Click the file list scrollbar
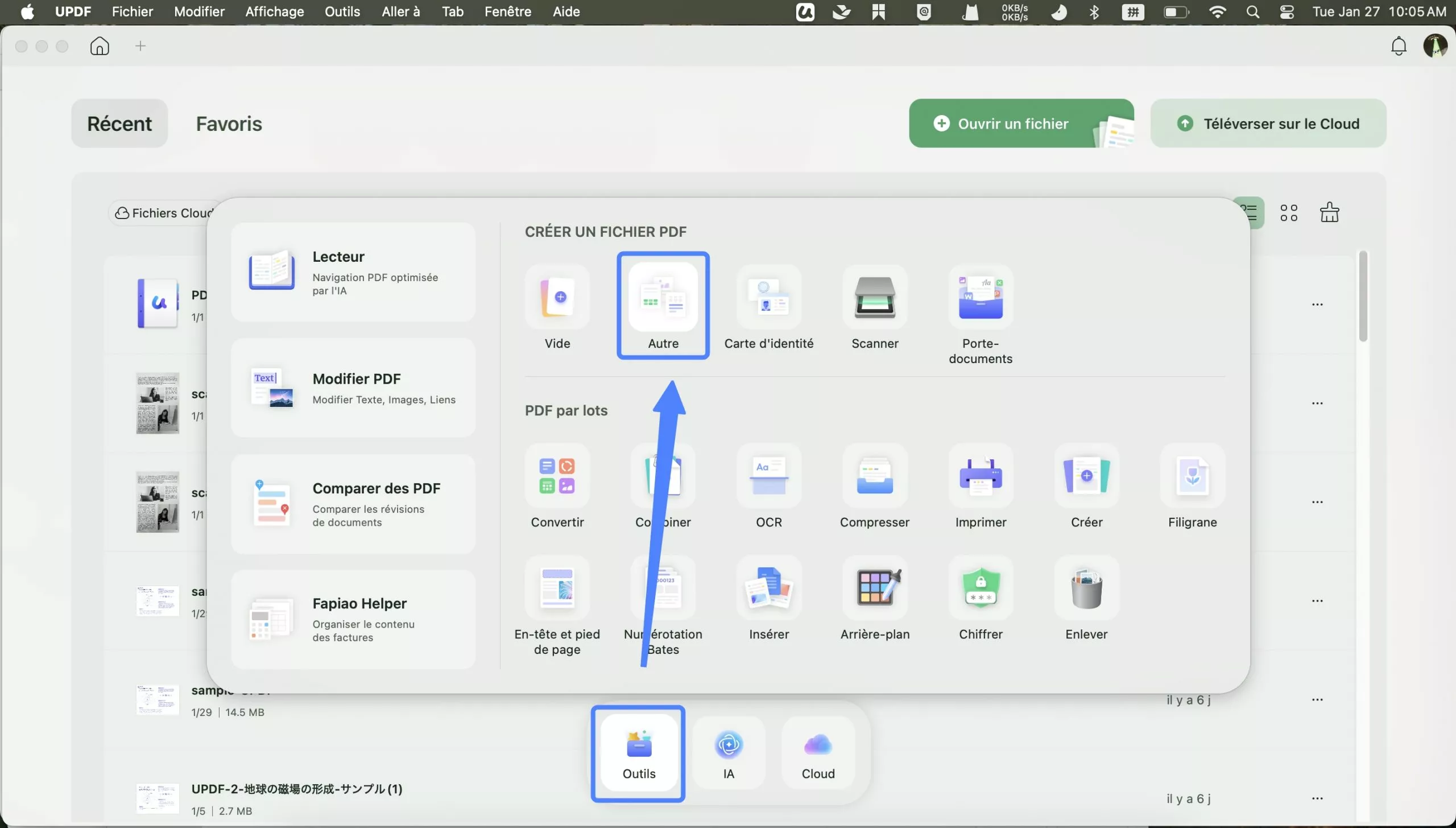This screenshot has height=828, width=1456. [1363, 296]
